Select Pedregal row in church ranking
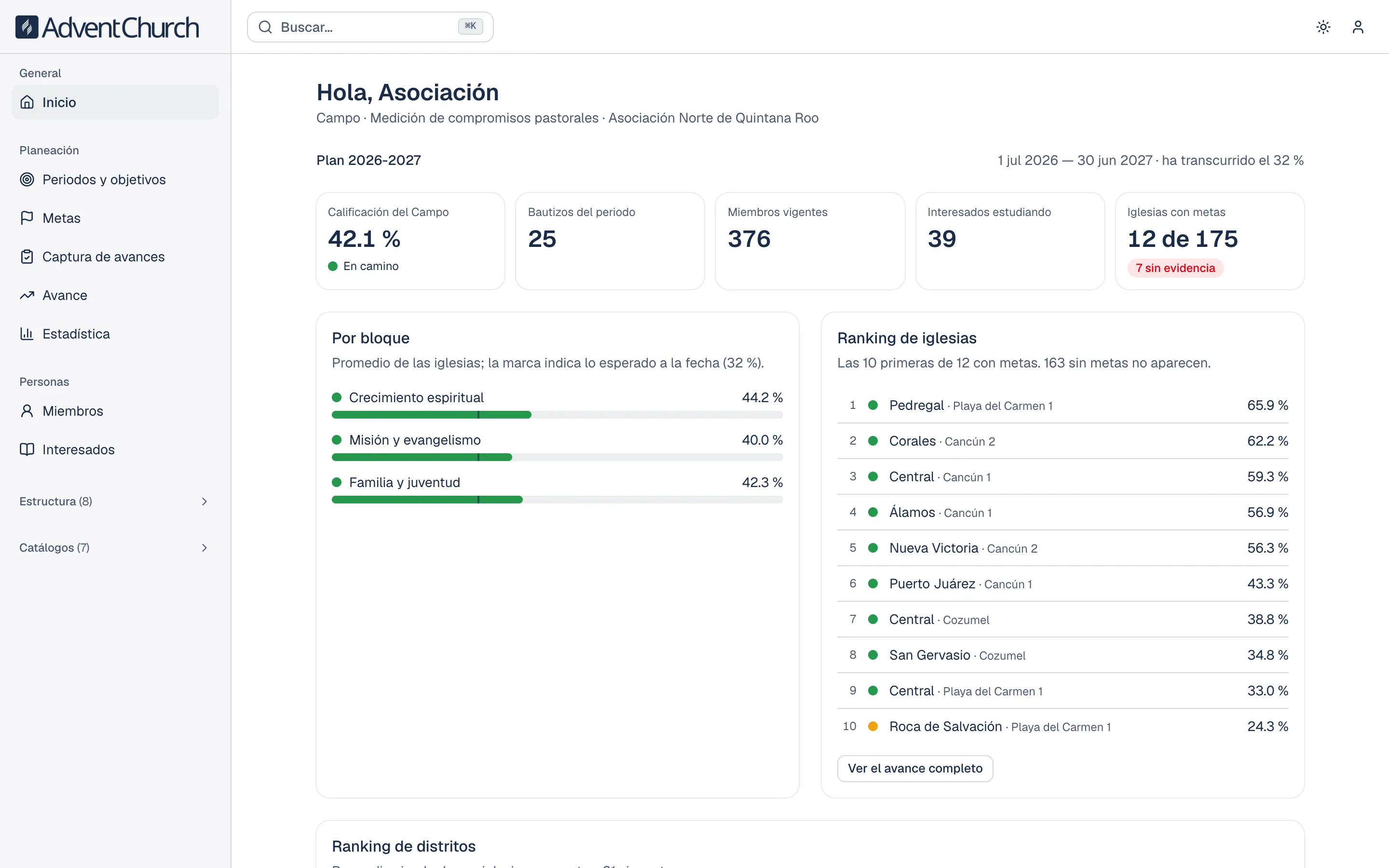Viewport: 1389px width, 868px height. click(1062, 405)
